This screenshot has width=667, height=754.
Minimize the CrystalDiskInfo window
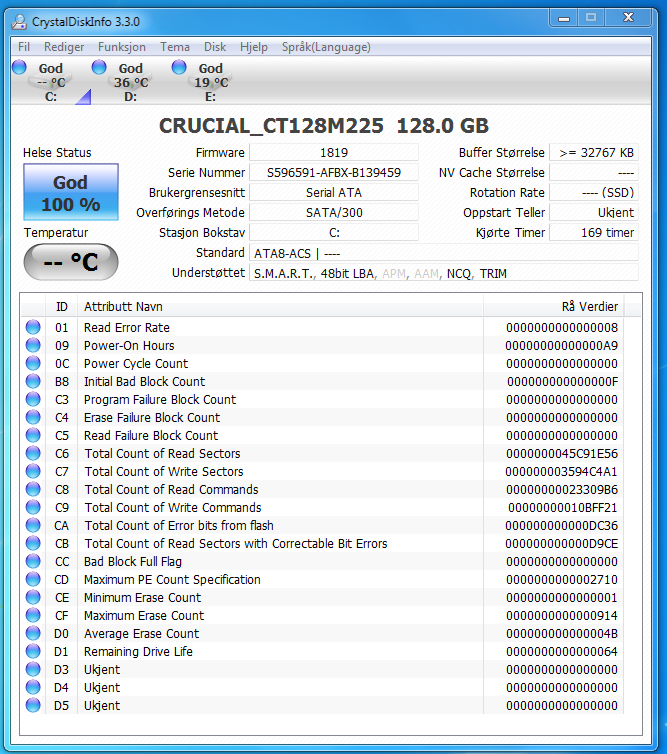point(564,18)
